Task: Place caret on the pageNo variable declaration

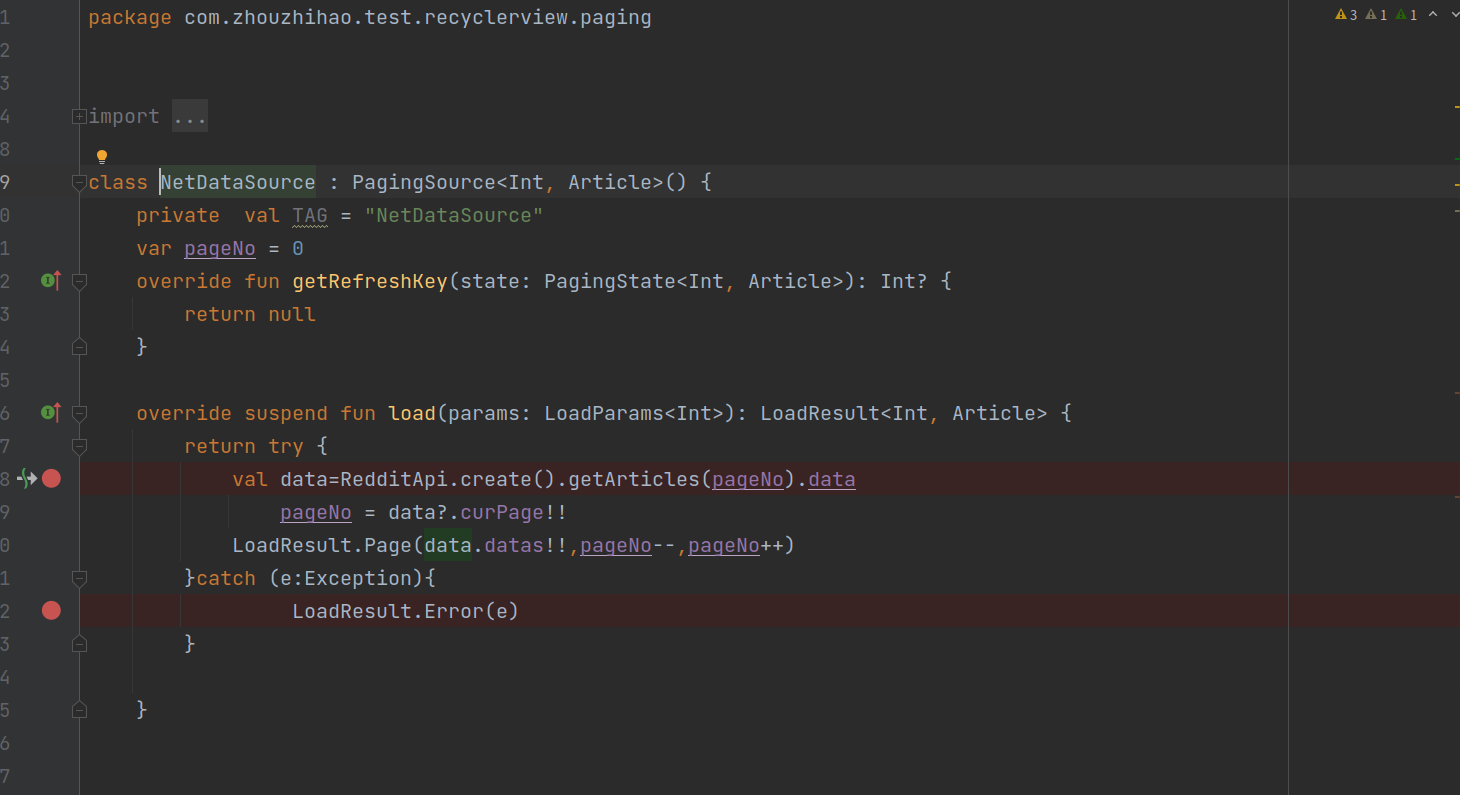Action: (x=220, y=248)
